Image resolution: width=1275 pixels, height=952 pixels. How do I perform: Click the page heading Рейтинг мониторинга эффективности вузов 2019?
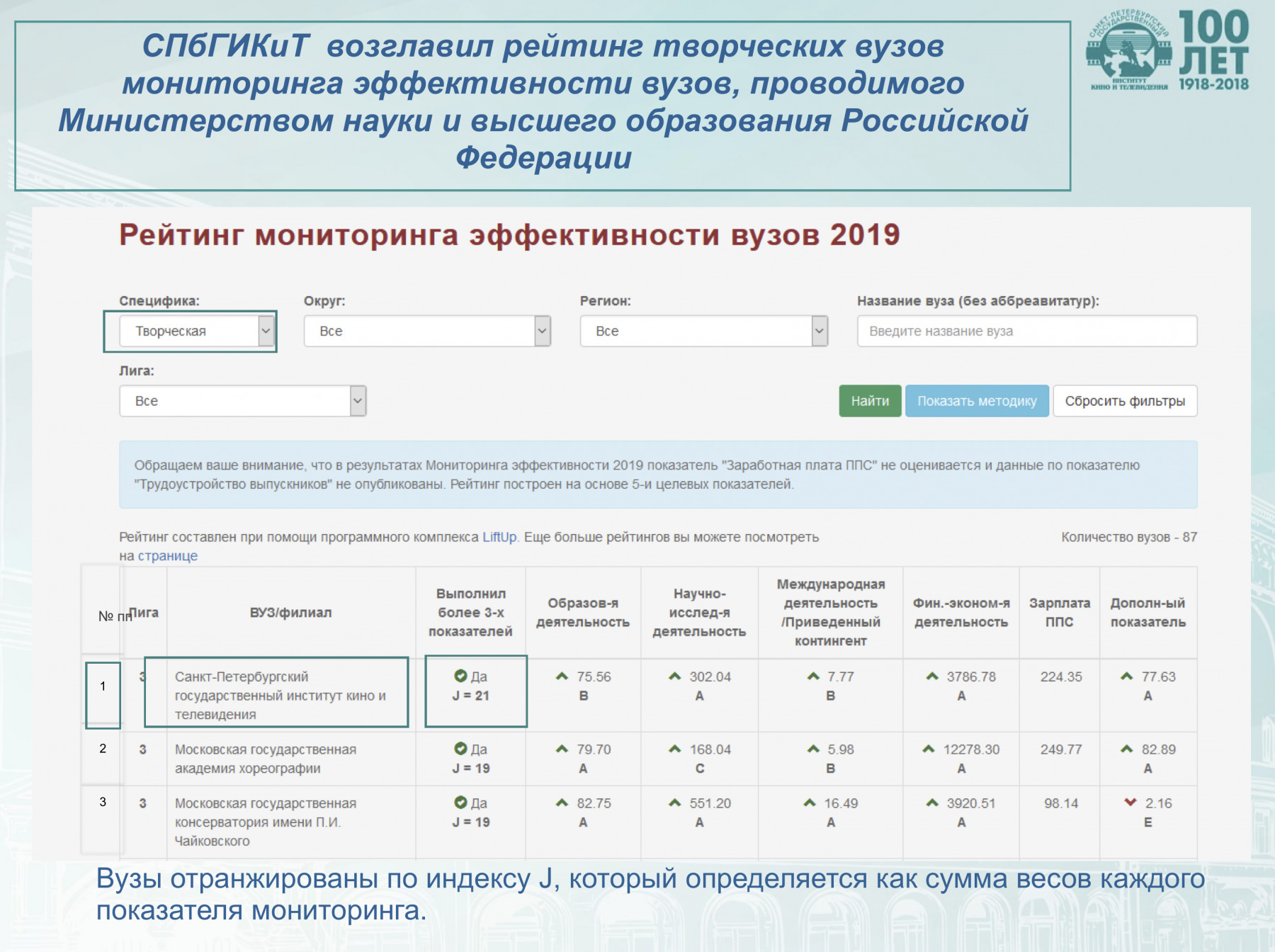pos(509,234)
